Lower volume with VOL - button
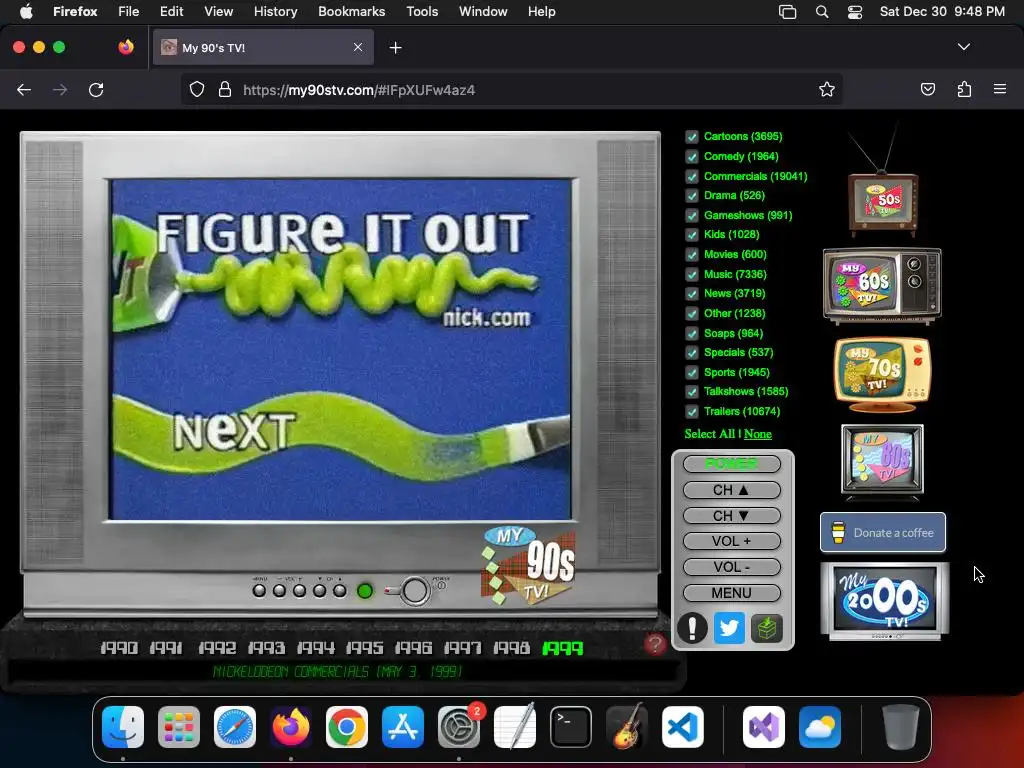 [731, 567]
